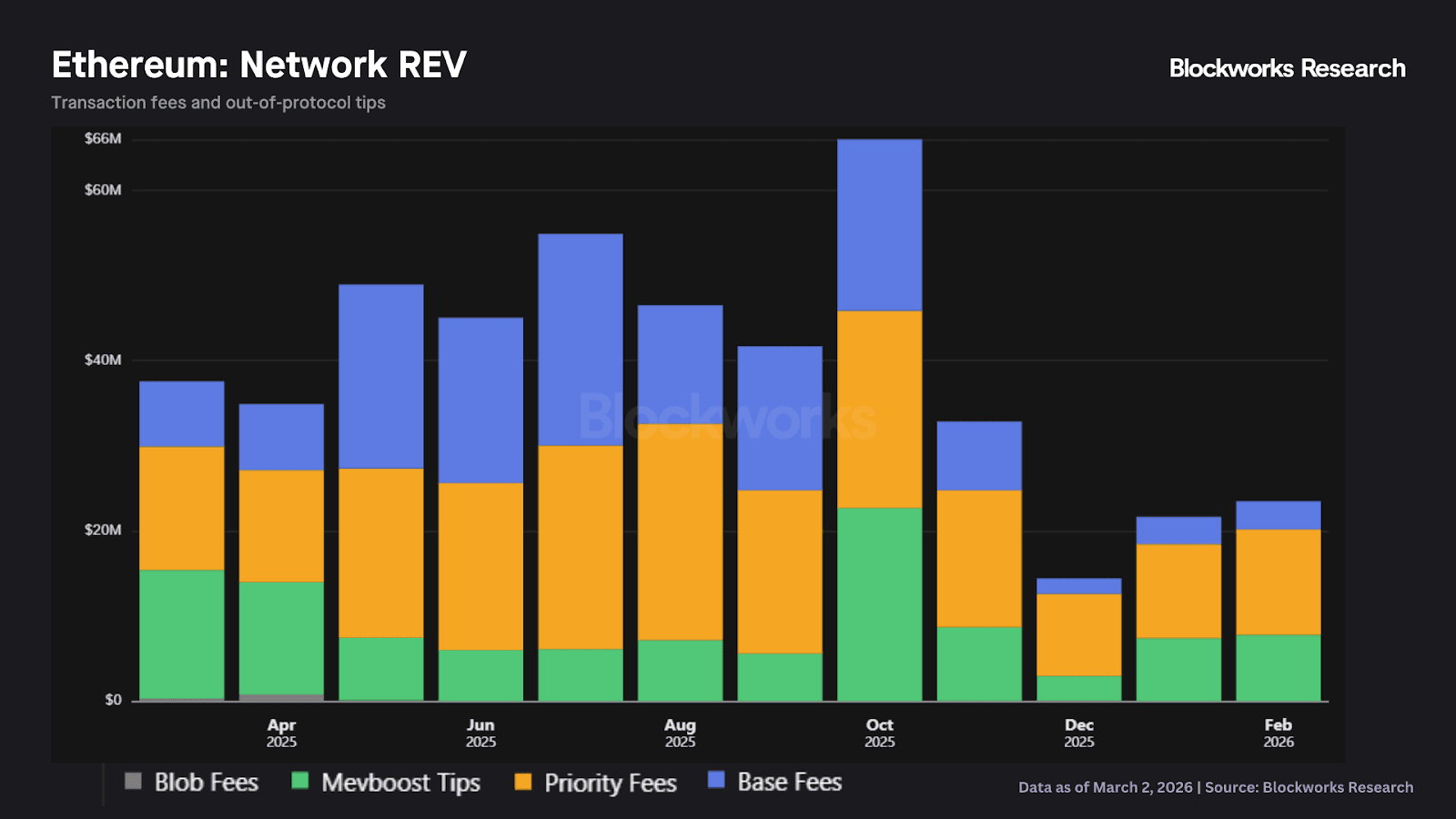Click the Feb 2026 green Mevboost Tips segment
The height and width of the screenshot is (819, 1456).
tap(1279, 668)
